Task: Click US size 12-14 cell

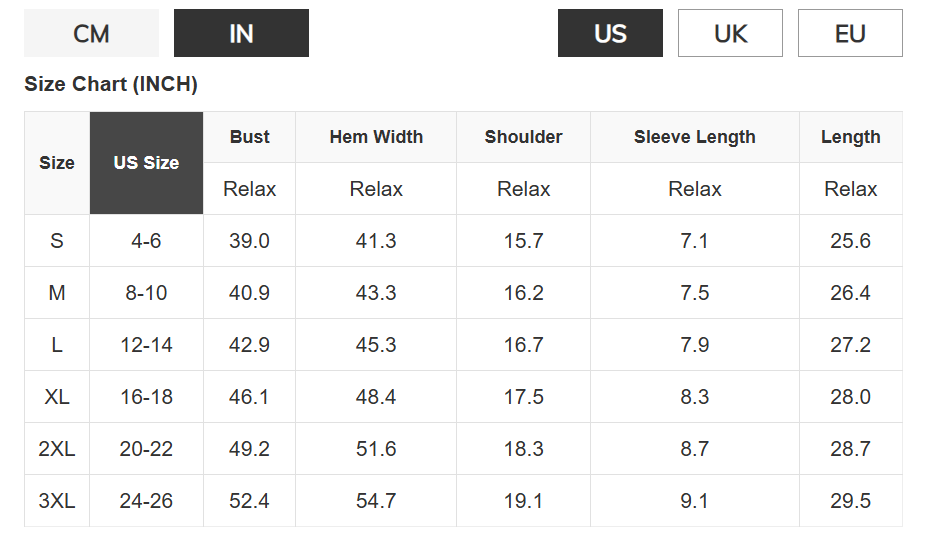Action: pyautogui.click(x=146, y=345)
